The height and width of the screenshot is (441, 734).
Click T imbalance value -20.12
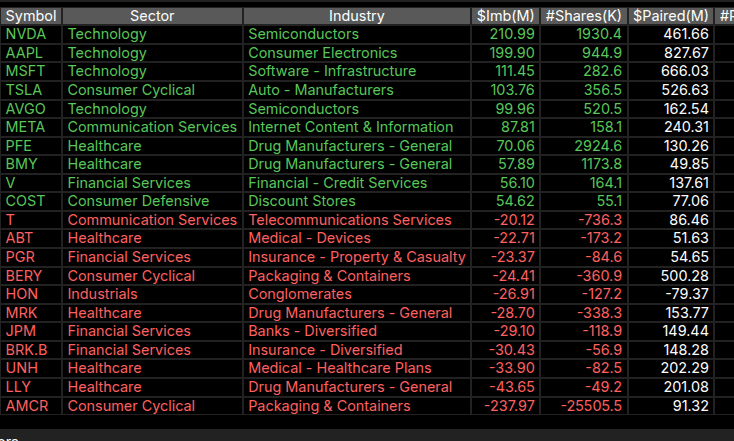pos(506,220)
